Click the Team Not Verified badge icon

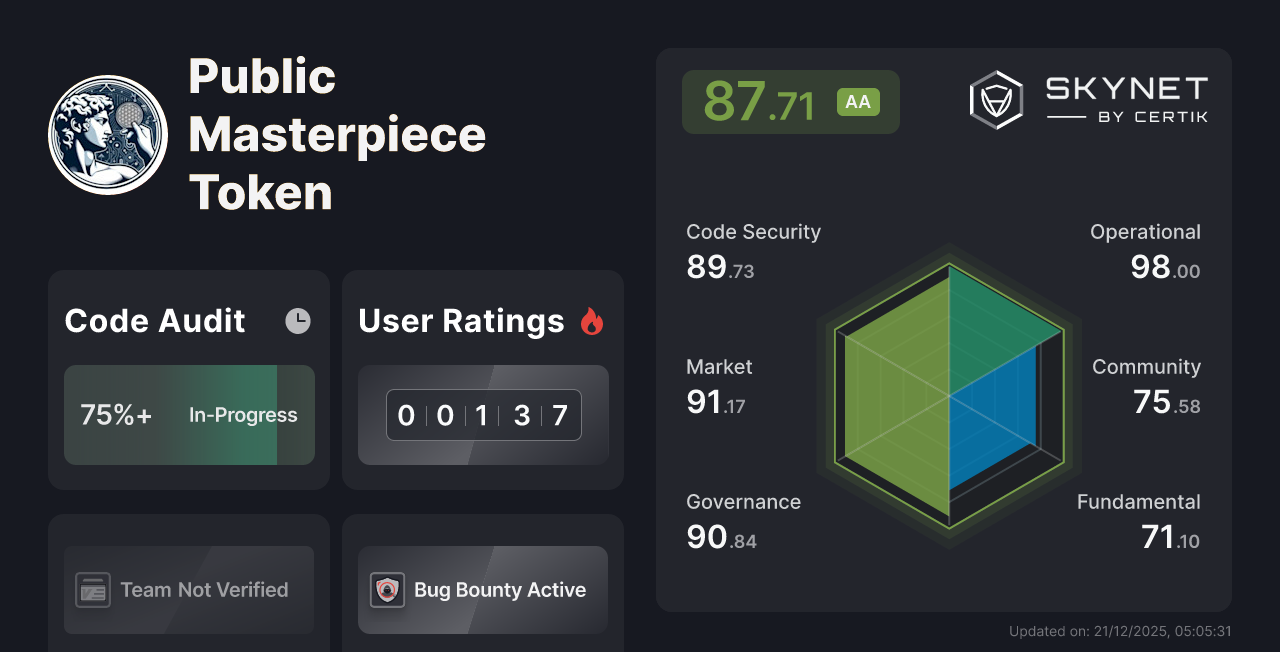tap(93, 590)
